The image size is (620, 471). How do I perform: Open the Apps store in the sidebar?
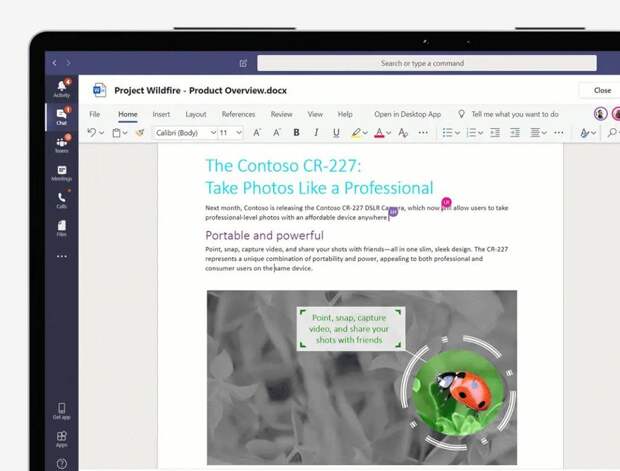coord(62,439)
